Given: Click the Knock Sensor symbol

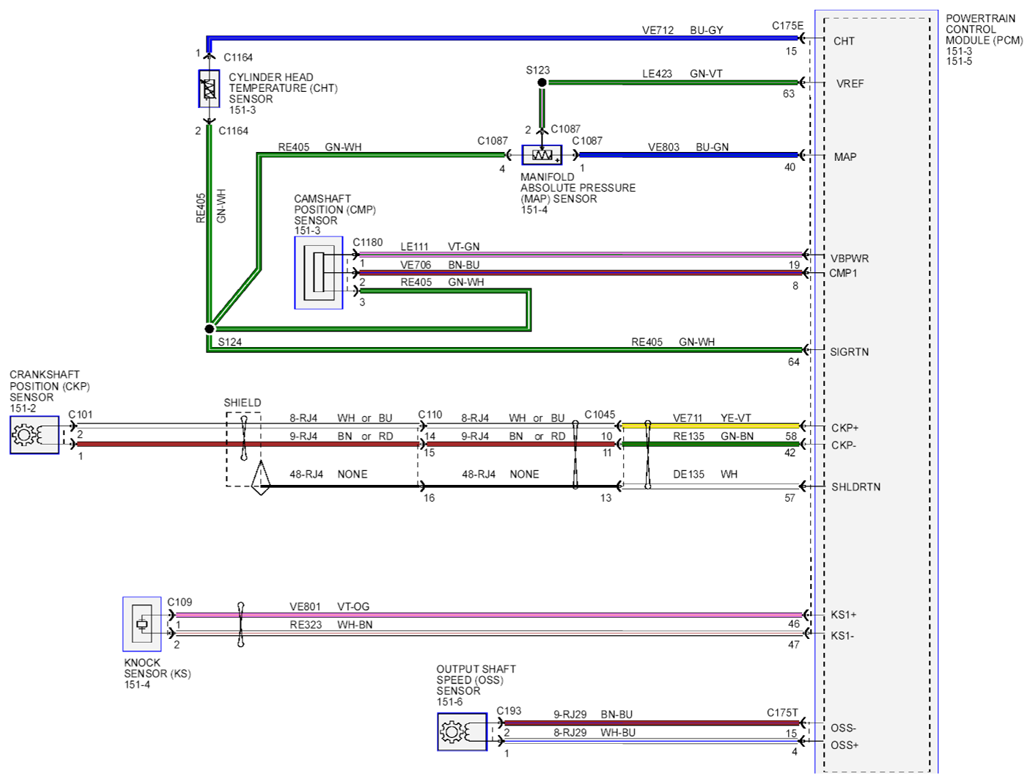Looking at the screenshot, I should pos(142,624).
